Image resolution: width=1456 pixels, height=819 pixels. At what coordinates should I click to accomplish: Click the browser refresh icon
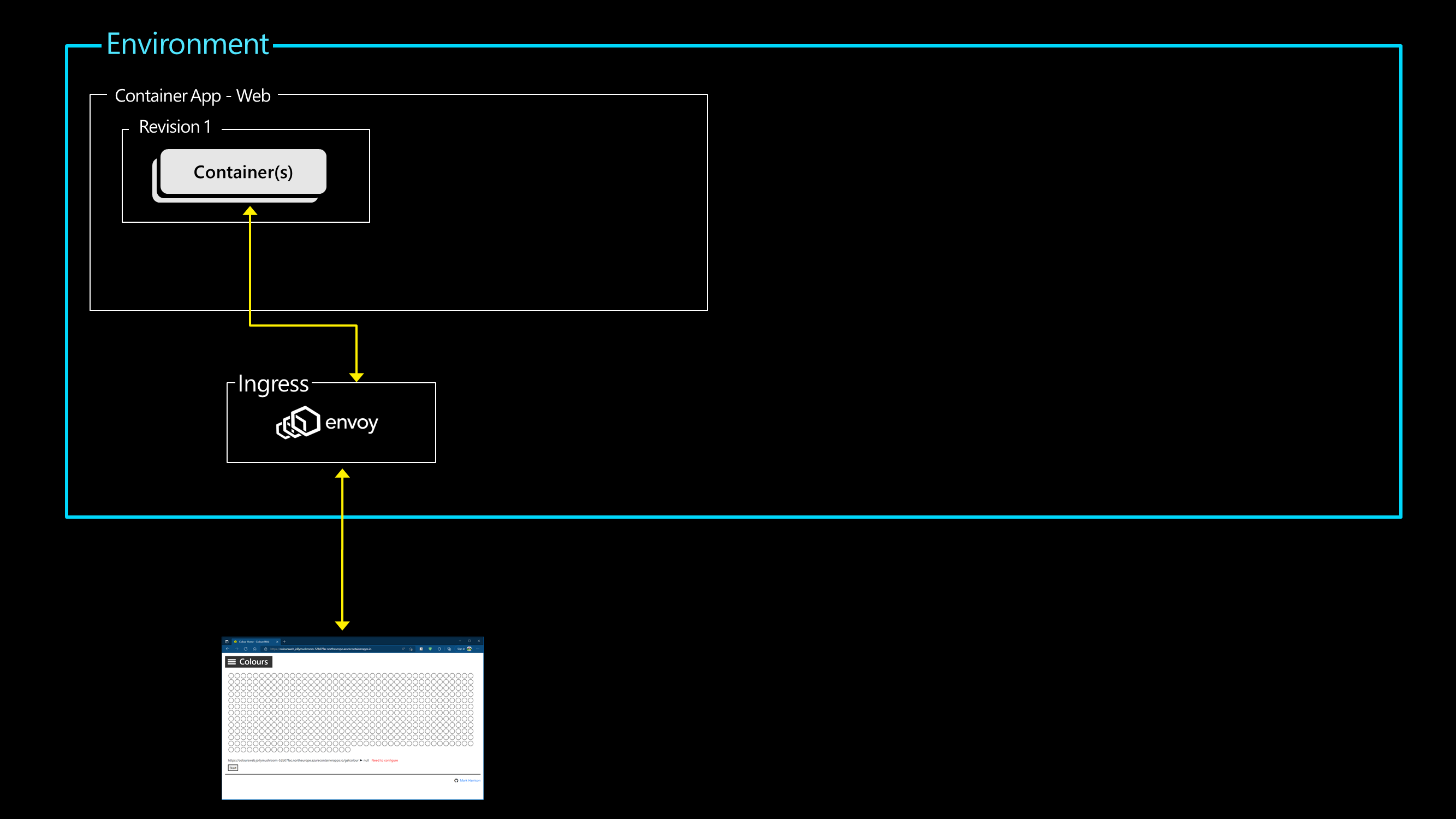[x=246, y=649]
